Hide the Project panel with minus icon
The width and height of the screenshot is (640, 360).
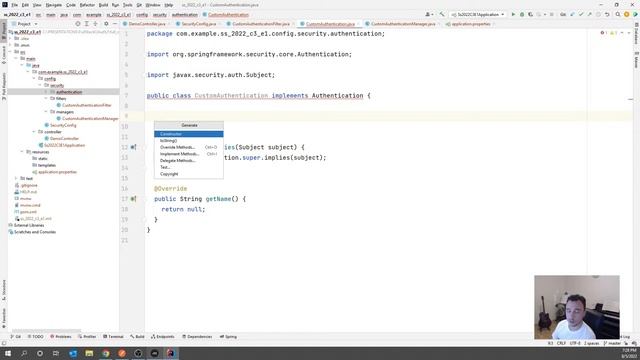(x=115, y=24)
